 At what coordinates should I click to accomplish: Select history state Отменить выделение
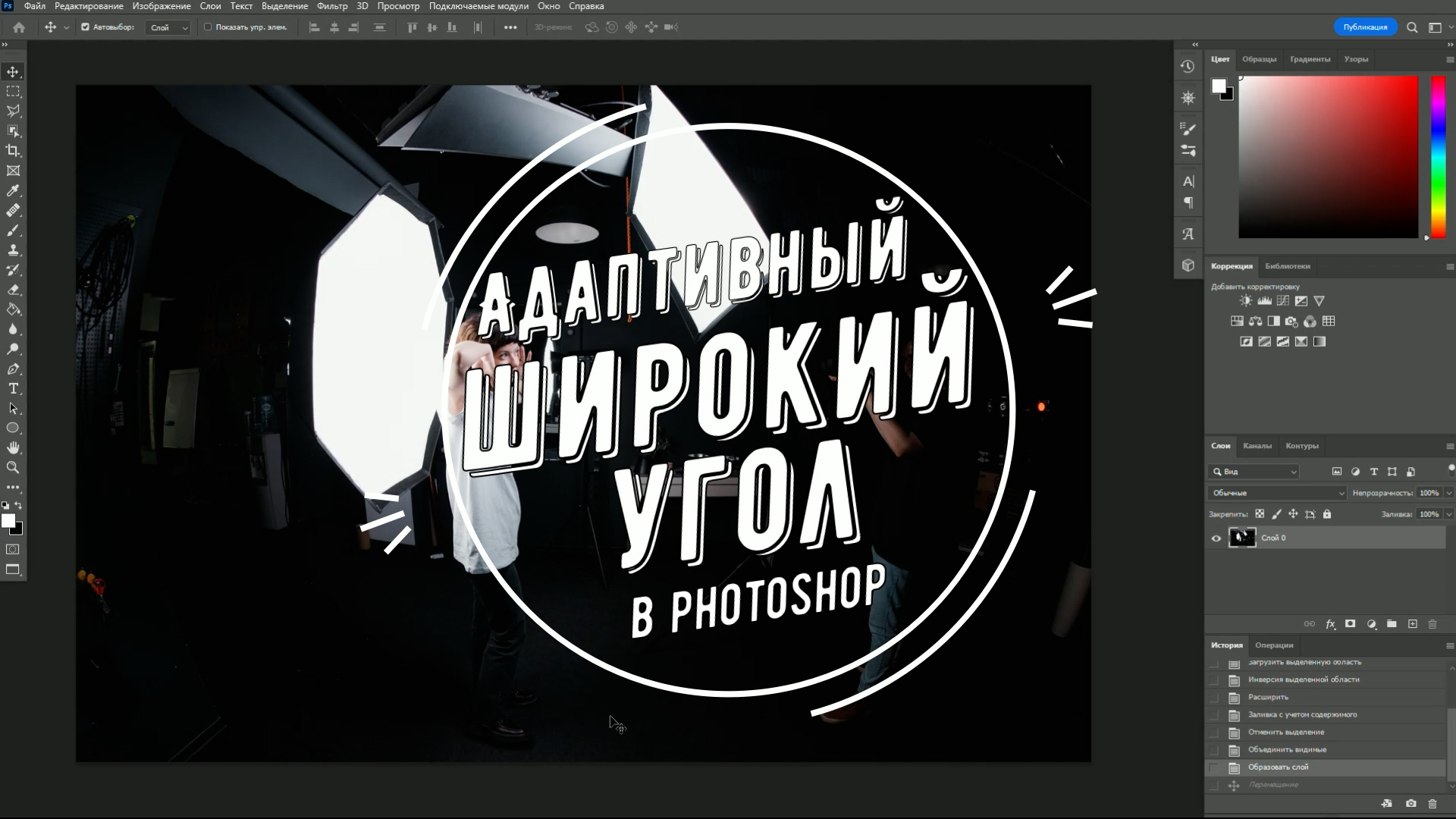pyautogui.click(x=1326, y=733)
